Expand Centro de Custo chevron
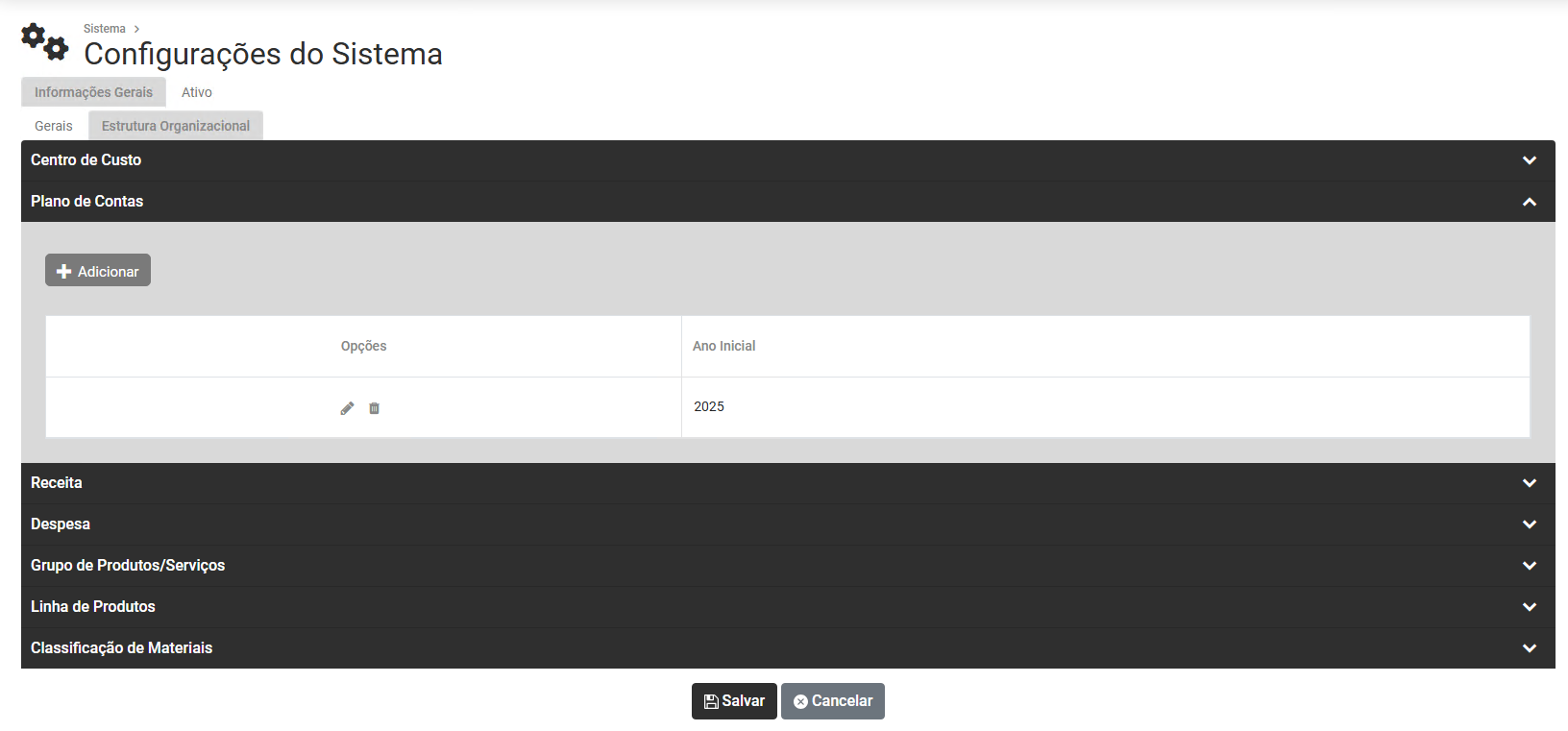The image size is (1568, 731). coord(1530,160)
